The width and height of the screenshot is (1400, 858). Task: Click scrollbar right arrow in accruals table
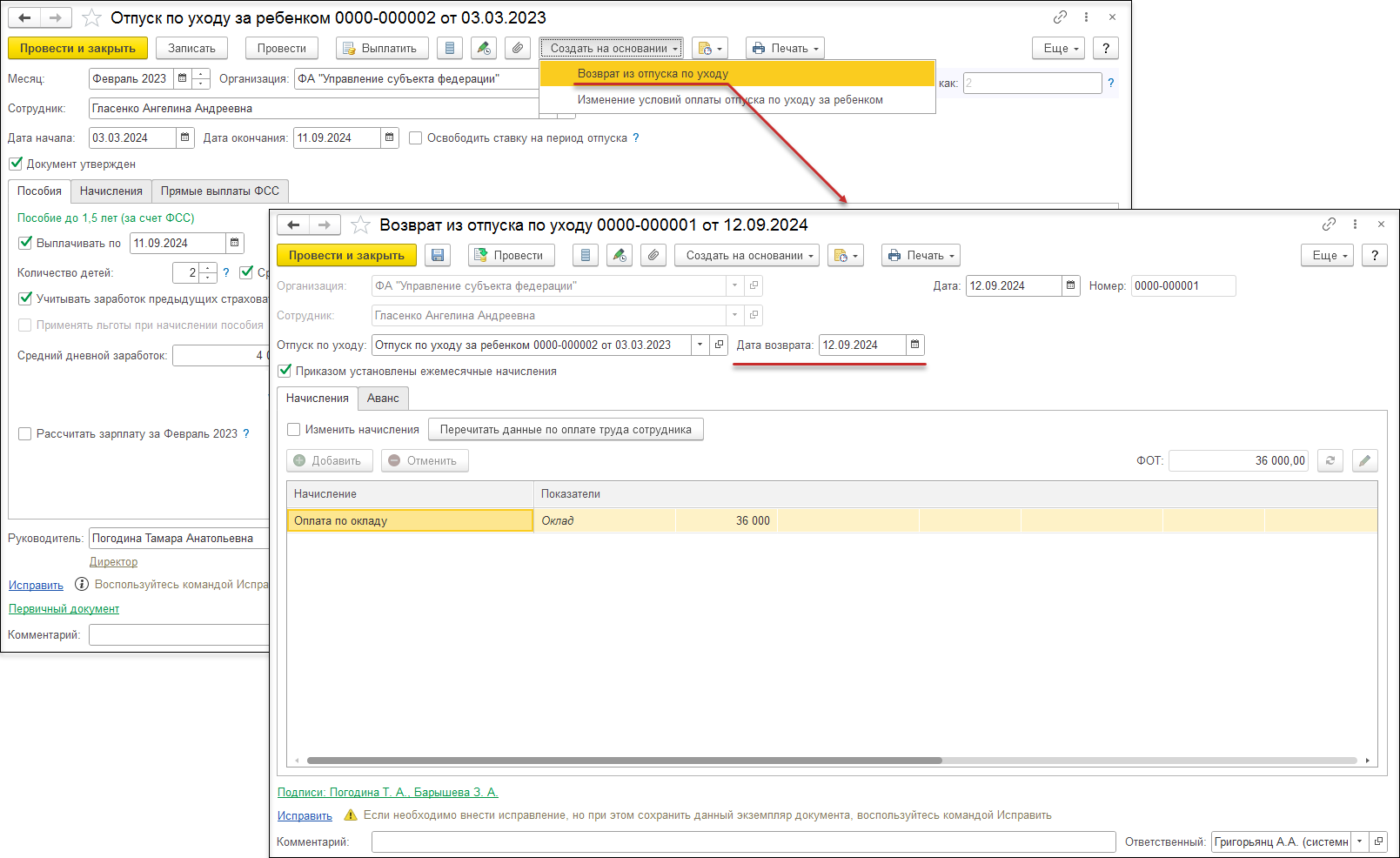point(1368,761)
